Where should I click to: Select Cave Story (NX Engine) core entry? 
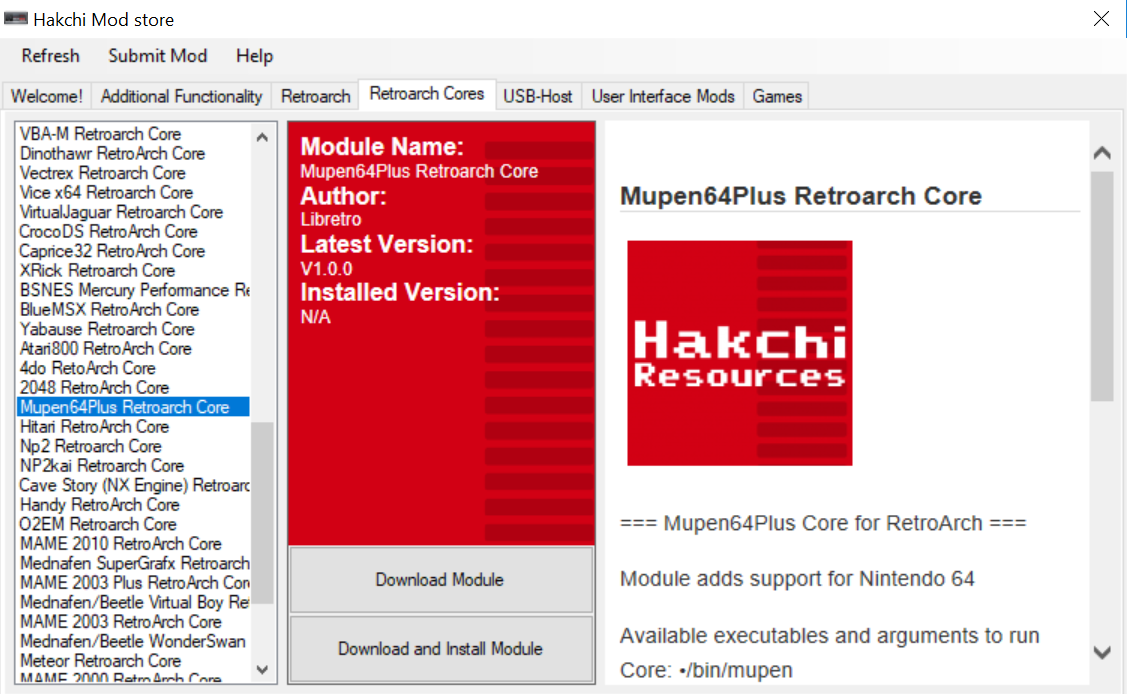coord(134,485)
